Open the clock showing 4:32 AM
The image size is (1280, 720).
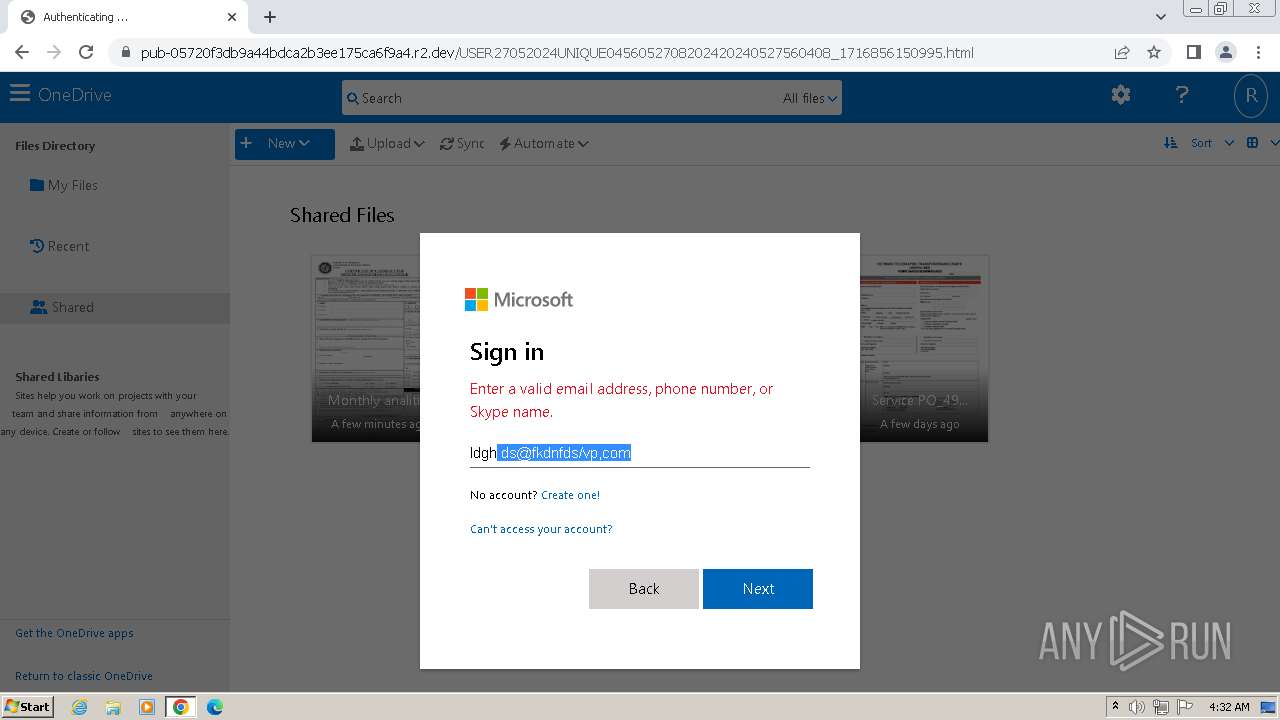[x=1229, y=707]
